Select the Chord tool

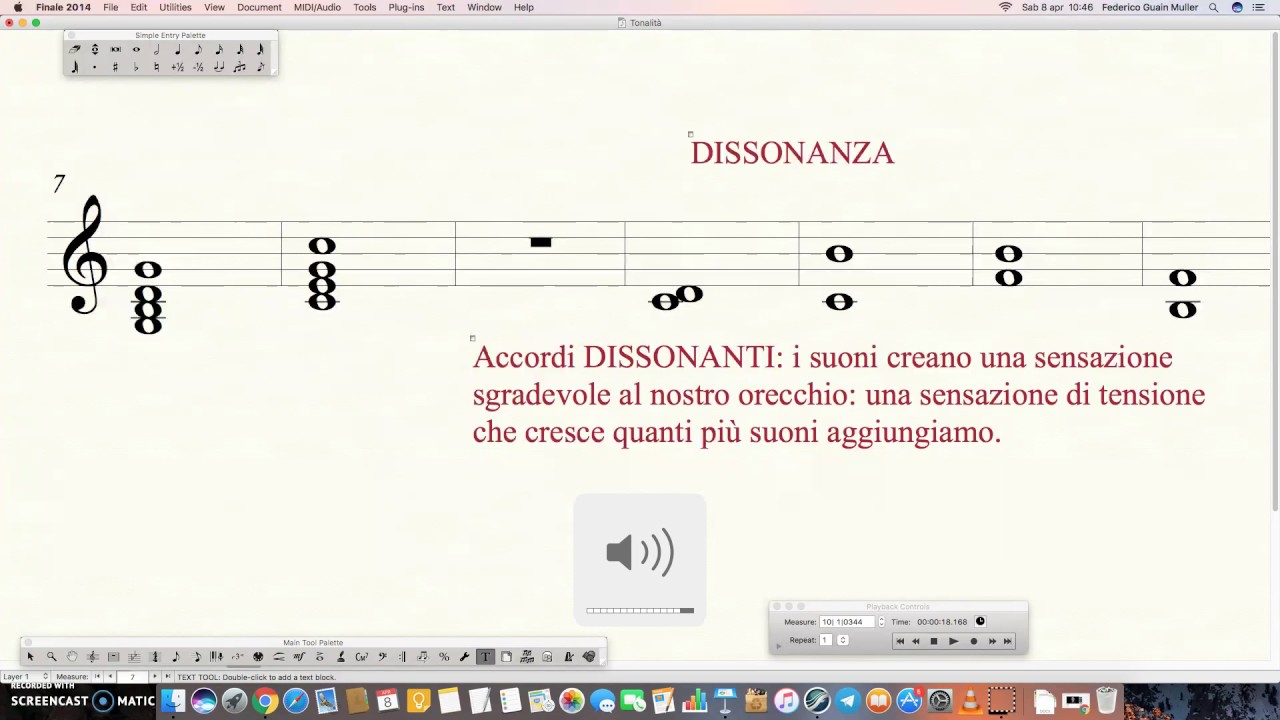(361, 657)
